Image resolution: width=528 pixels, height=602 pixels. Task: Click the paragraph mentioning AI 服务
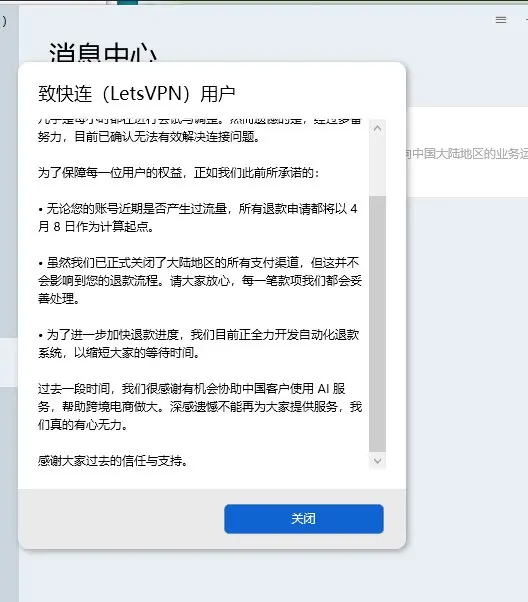pyautogui.click(x=200, y=407)
